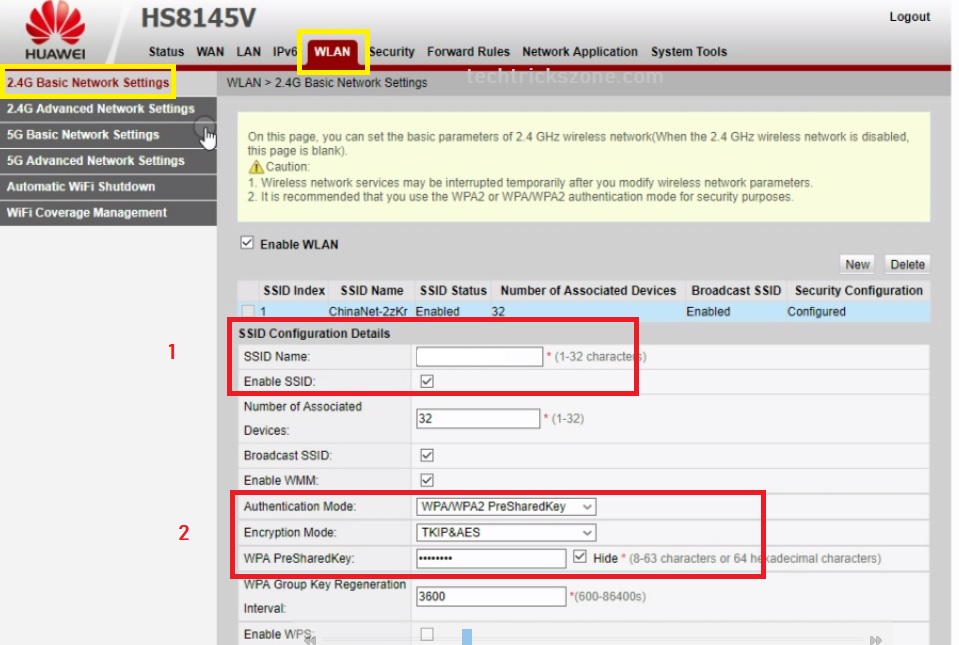Viewport: 959px width, 645px height.
Task: Expand the Encryption Mode dropdown
Action: point(506,533)
